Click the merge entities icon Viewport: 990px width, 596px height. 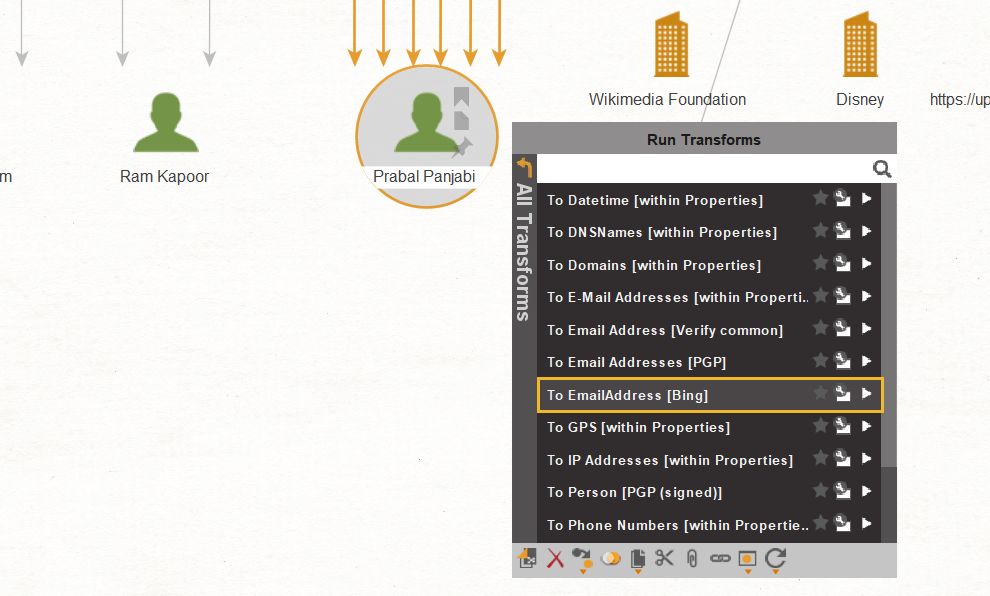coord(611,558)
